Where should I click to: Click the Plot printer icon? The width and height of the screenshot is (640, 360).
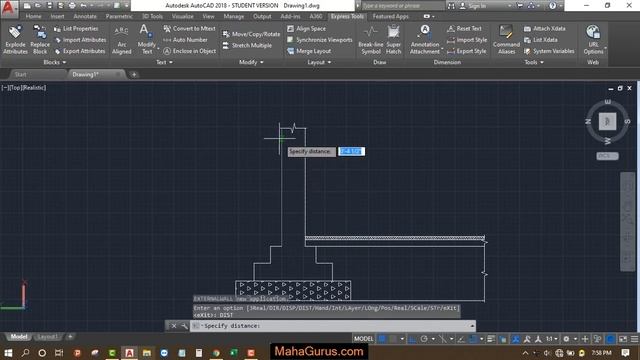(x=72, y=6)
